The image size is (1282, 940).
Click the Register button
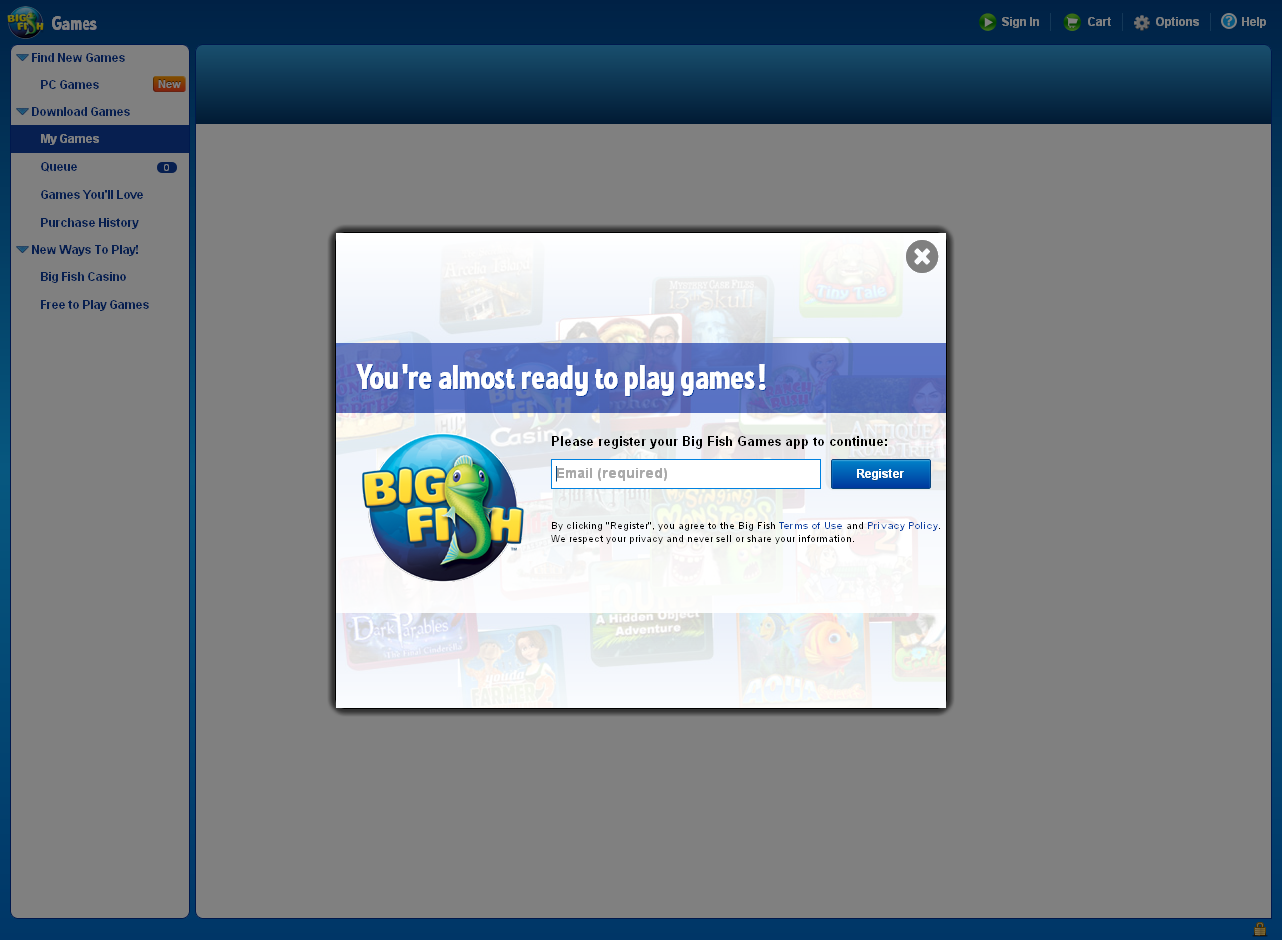[x=881, y=474]
